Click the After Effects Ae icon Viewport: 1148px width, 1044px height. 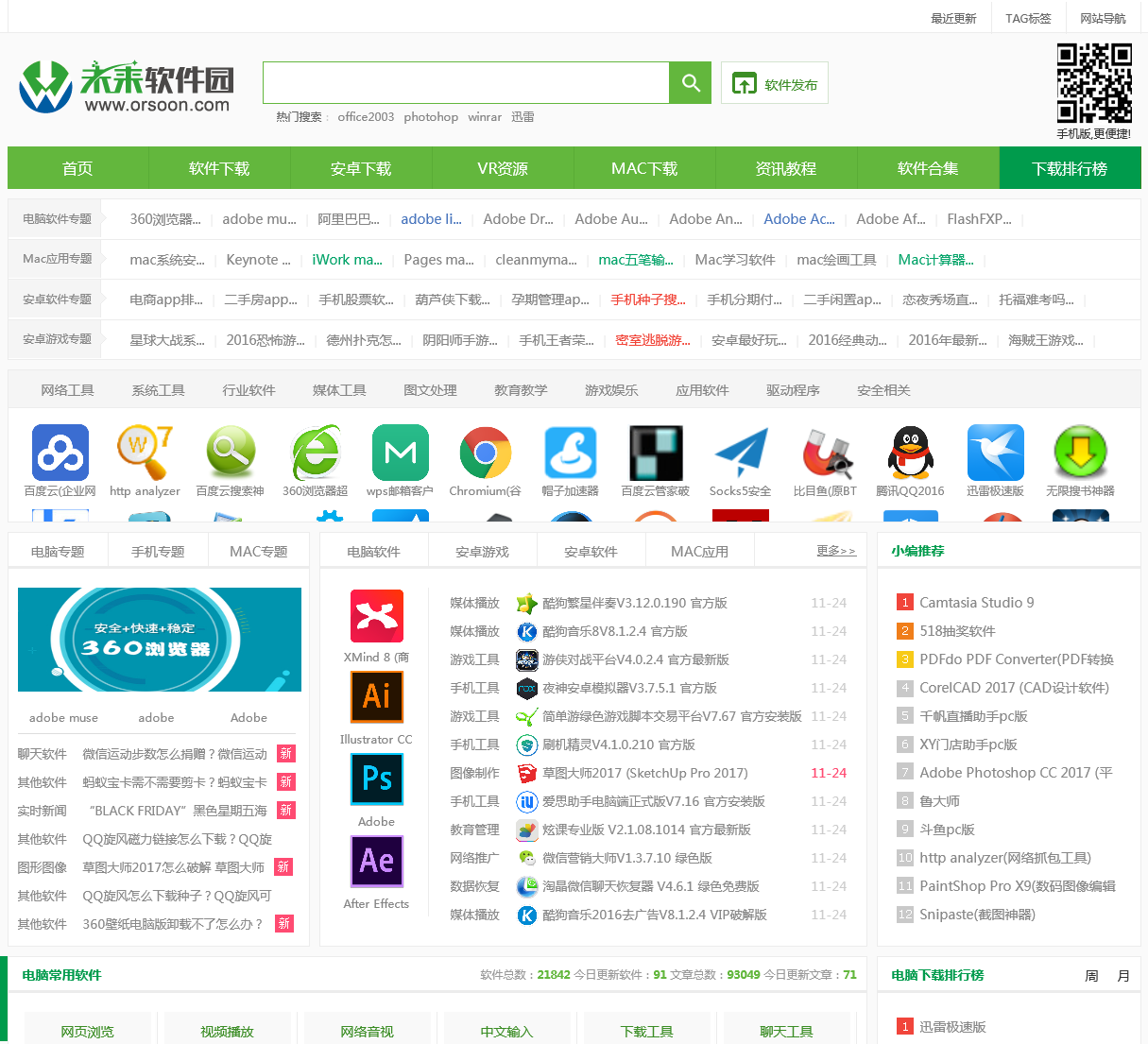tap(377, 862)
